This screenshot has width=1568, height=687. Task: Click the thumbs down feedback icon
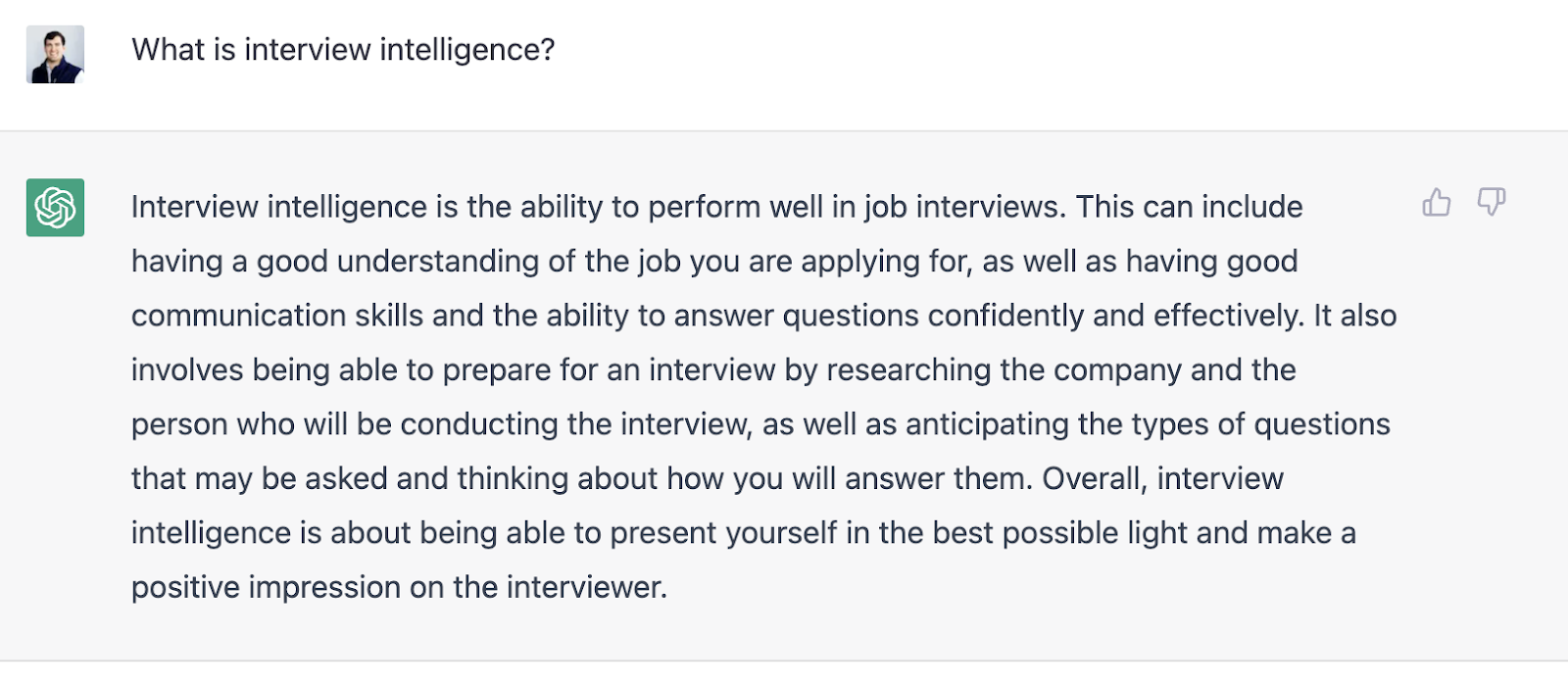click(1491, 203)
